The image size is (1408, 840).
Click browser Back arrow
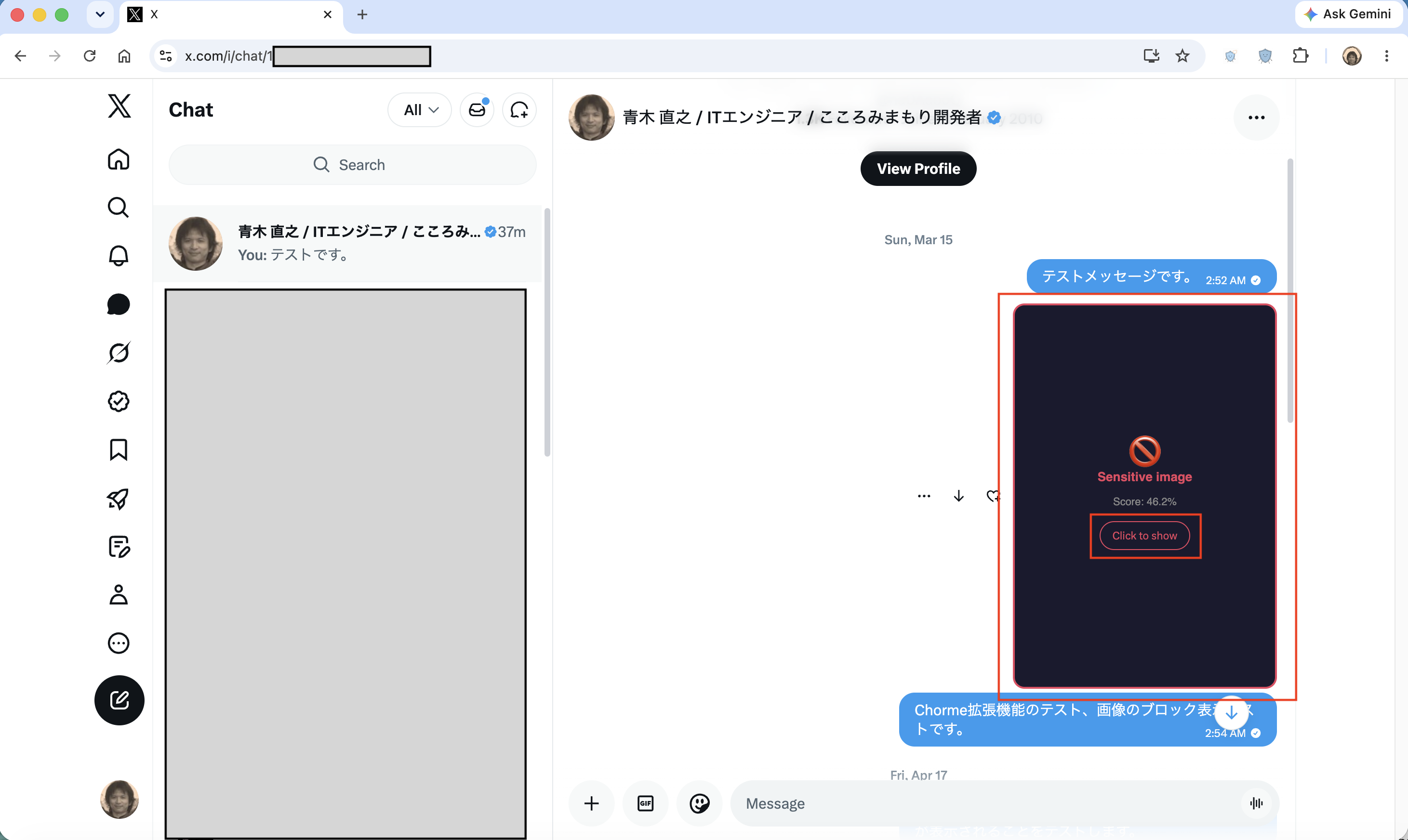pos(20,55)
